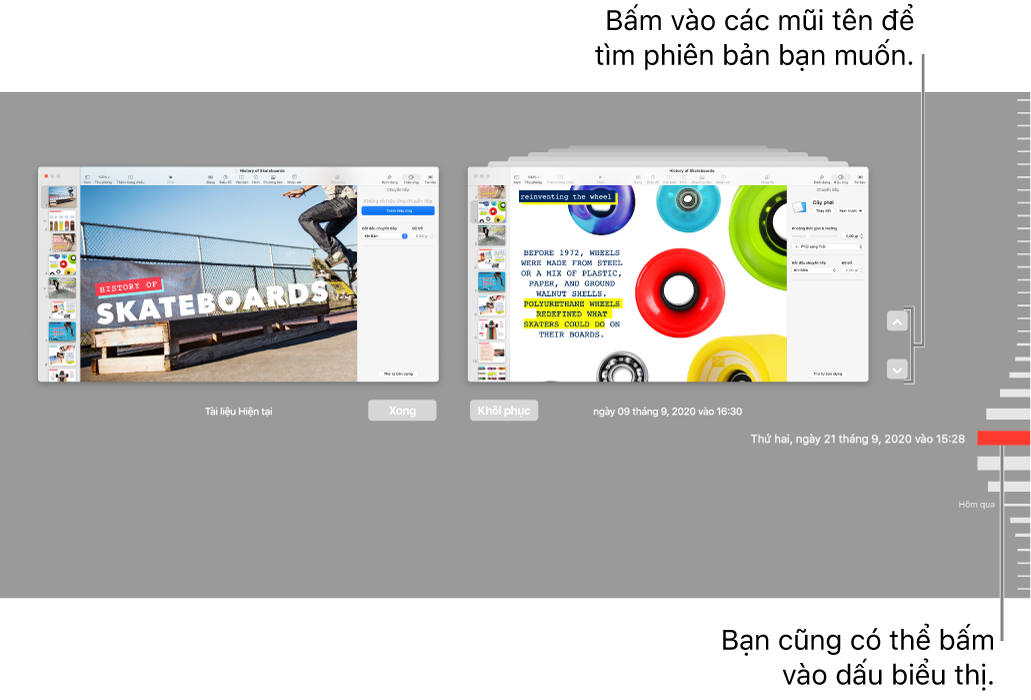The width and height of the screenshot is (1031, 700).
Task: Open Tài liệu document inspector in older version
Action: point(860,179)
